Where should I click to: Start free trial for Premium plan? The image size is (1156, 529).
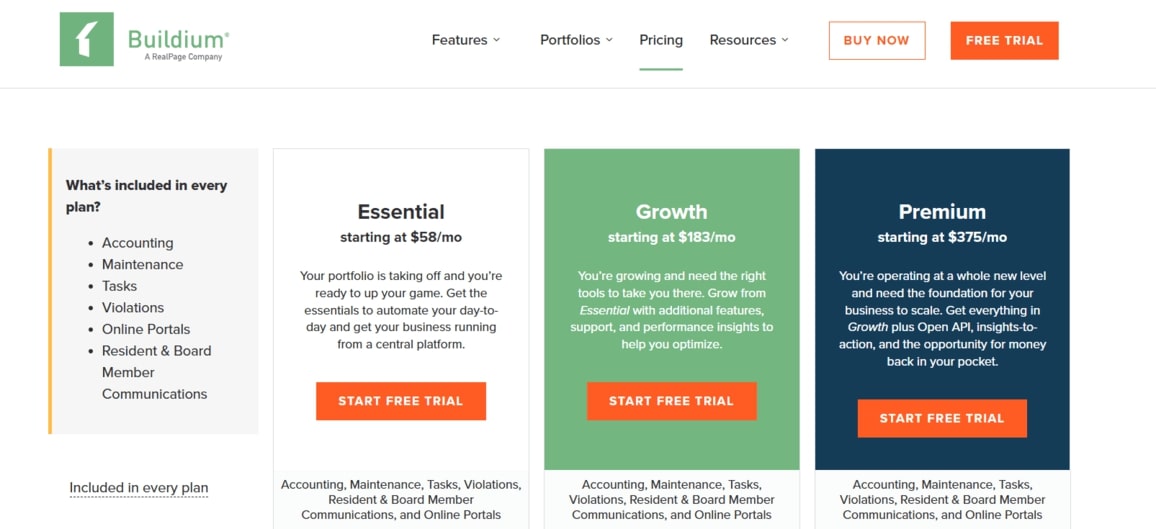[942, 418]
